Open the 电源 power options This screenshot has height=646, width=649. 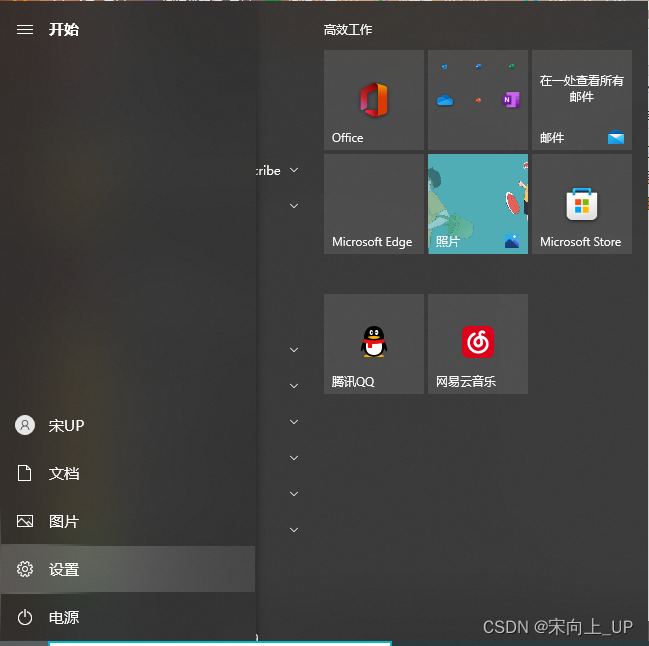(127, 617)
